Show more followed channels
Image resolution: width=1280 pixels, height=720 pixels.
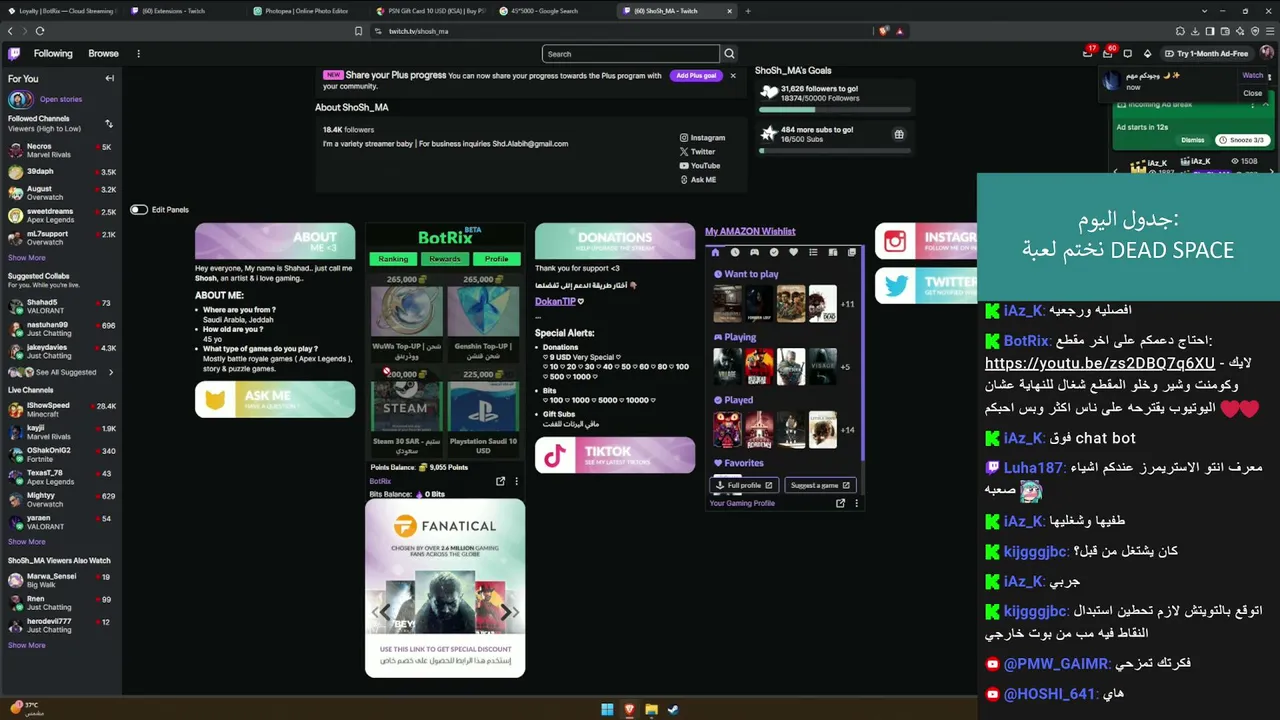(x=27, y=258)
